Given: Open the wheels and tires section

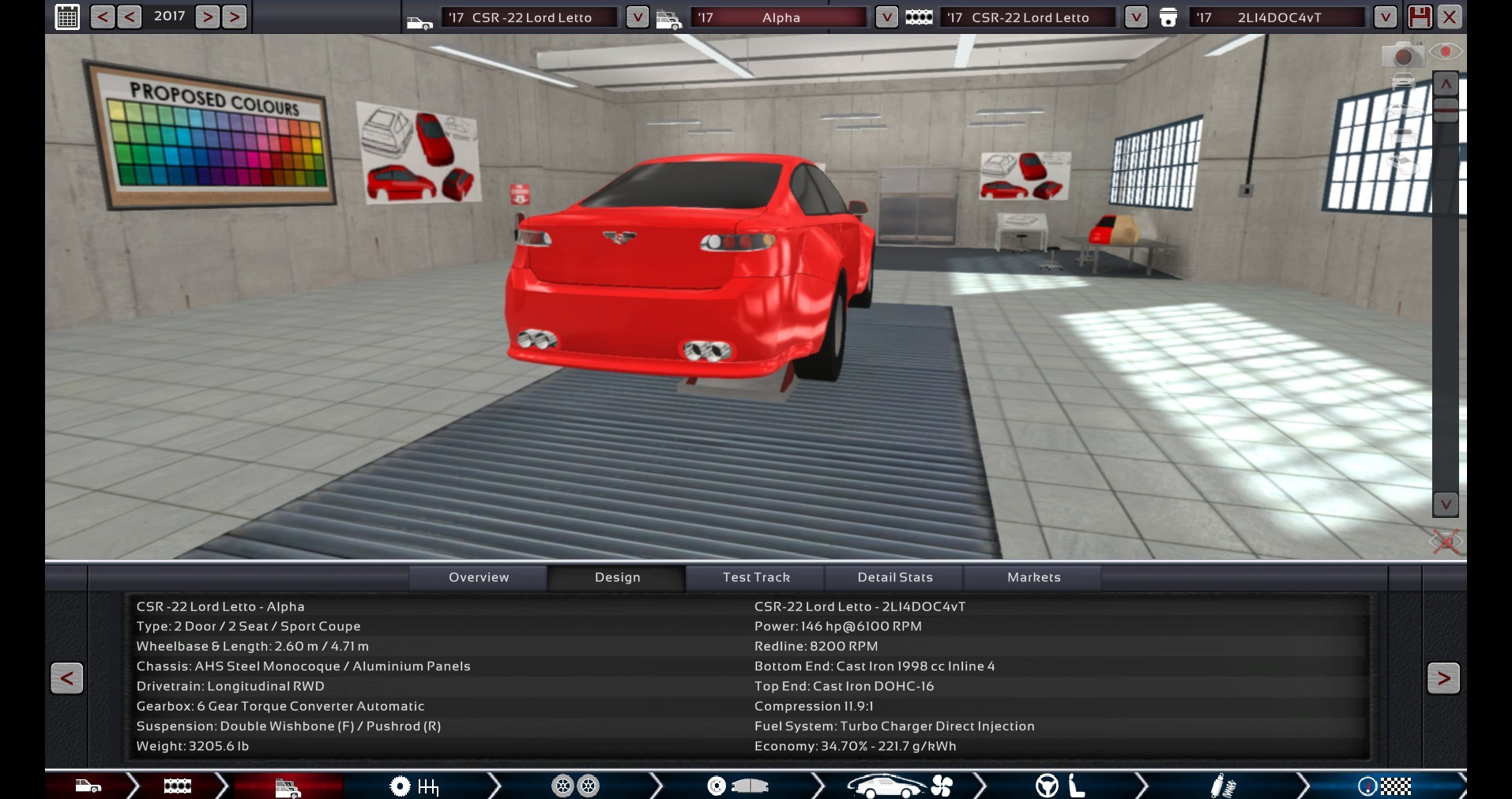Looking at the screenshot, I should click(575, 786).
